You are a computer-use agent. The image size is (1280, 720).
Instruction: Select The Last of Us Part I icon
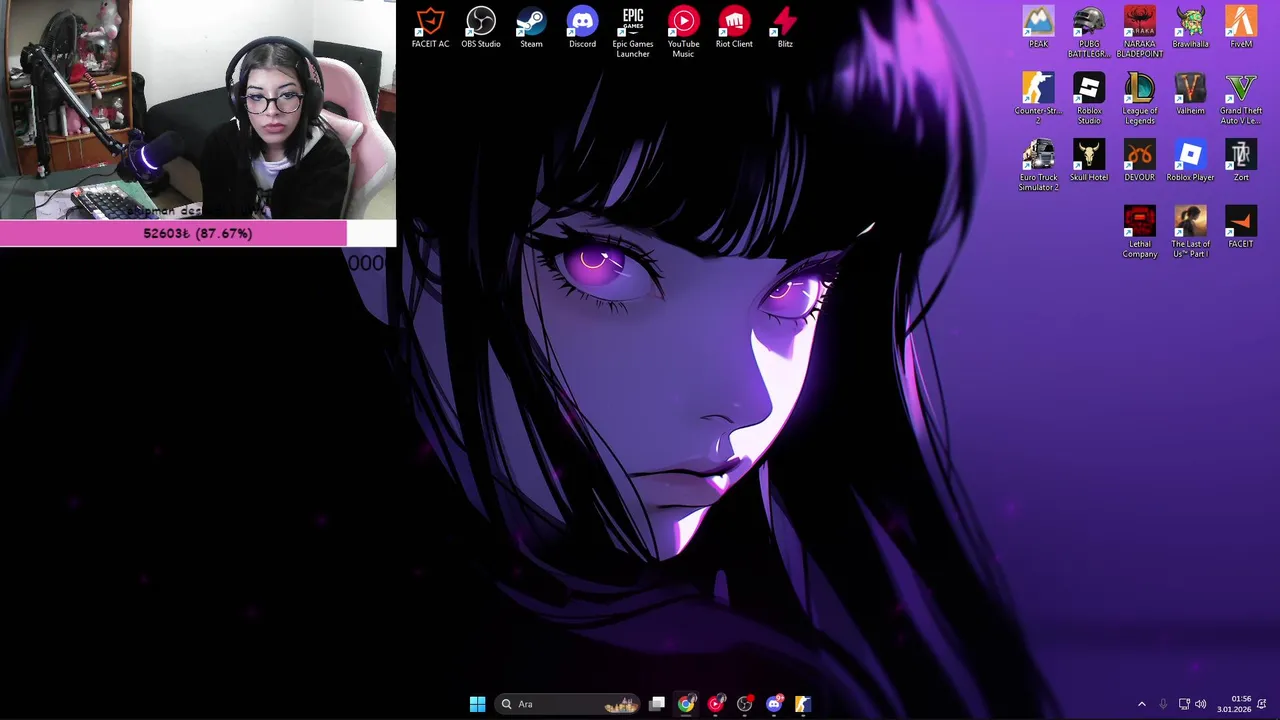click(1190, 231)
